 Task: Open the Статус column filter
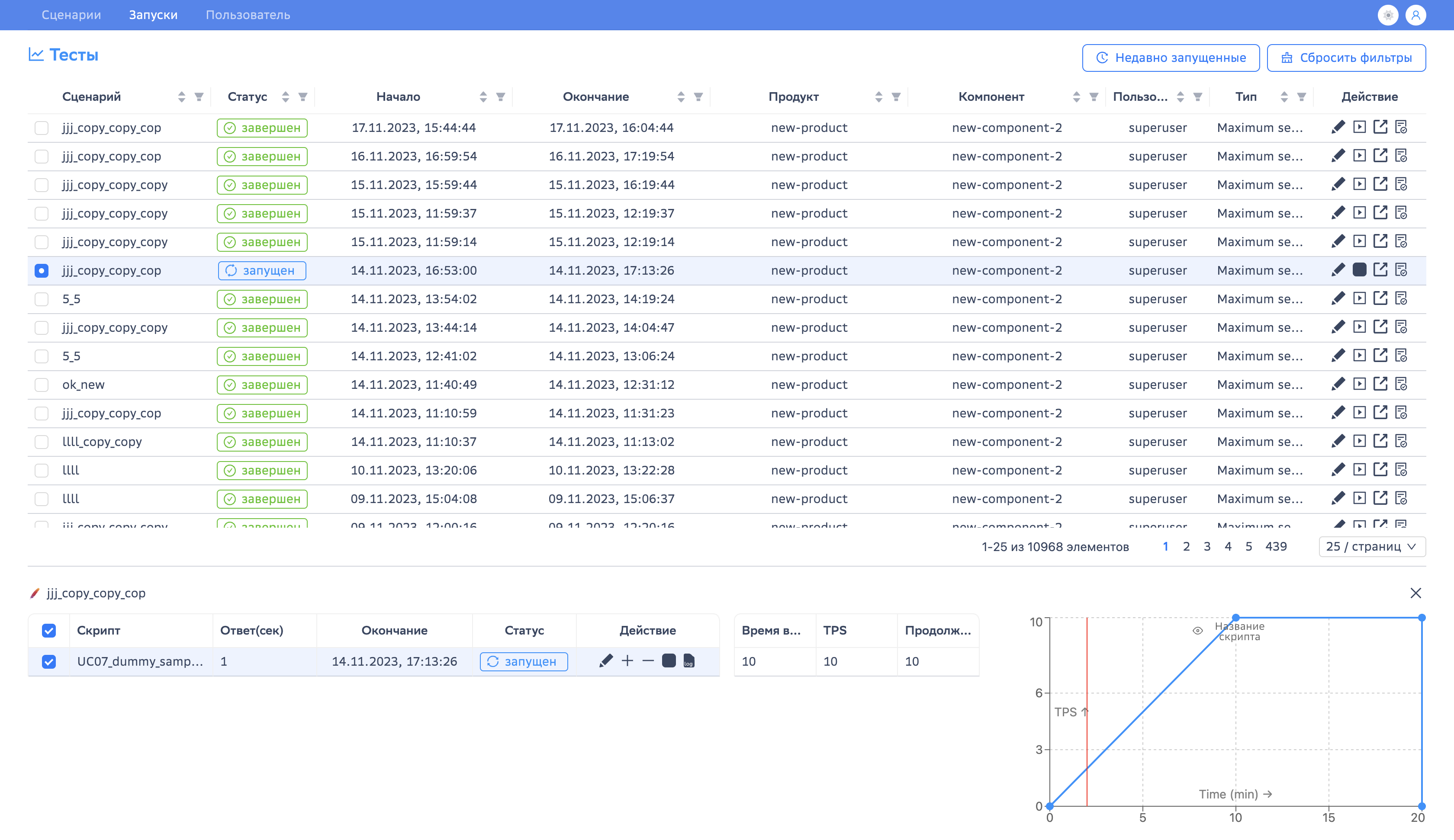(303, 97)
